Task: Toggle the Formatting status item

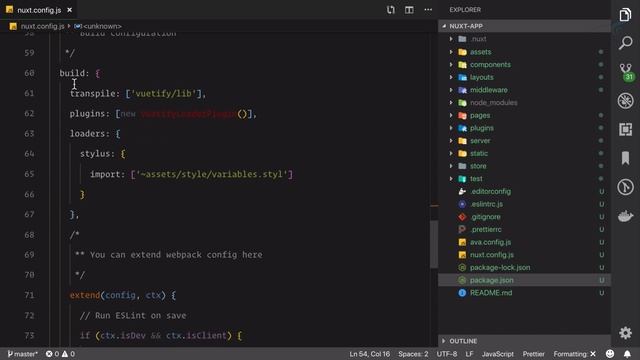Action: (574, 354)
